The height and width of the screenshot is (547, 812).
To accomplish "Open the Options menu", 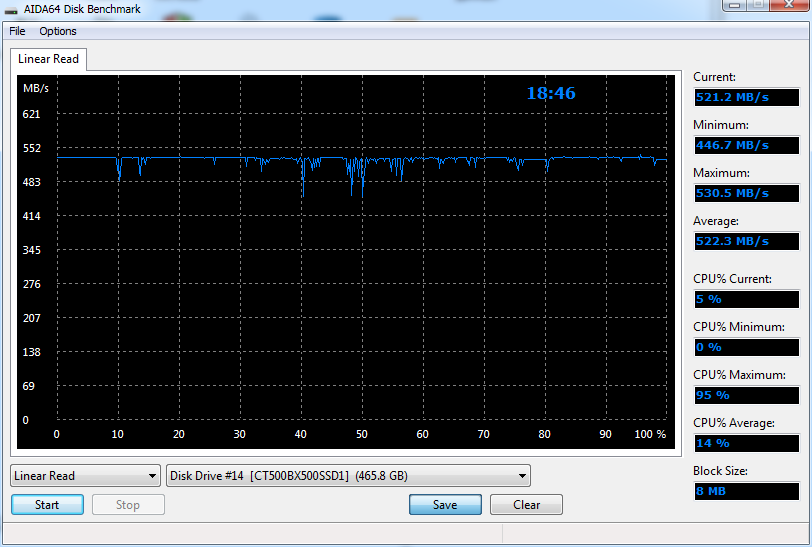I will [x=57, y=31].
